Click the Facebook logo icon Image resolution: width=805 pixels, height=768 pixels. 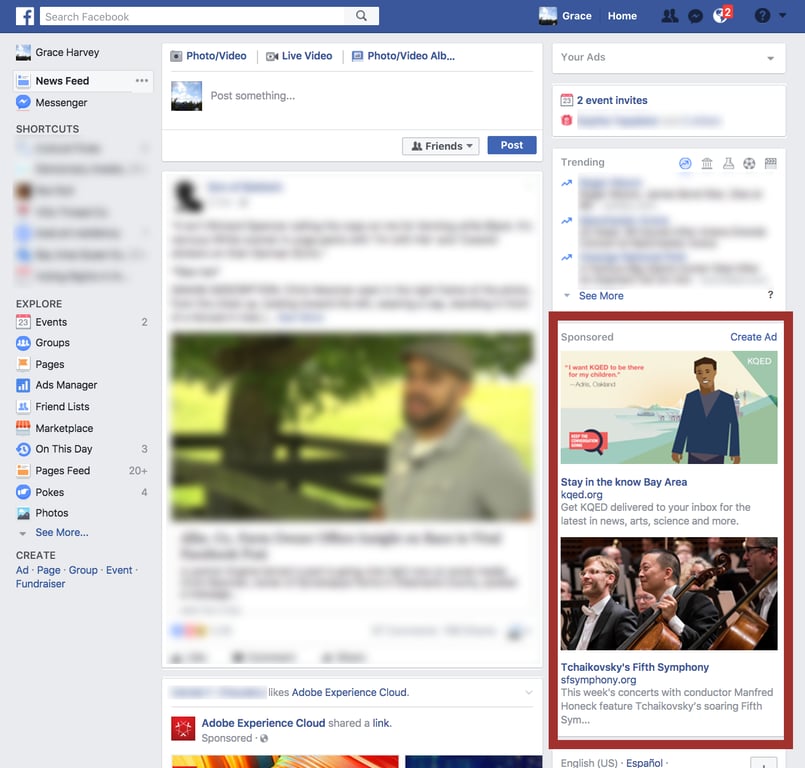25,16
